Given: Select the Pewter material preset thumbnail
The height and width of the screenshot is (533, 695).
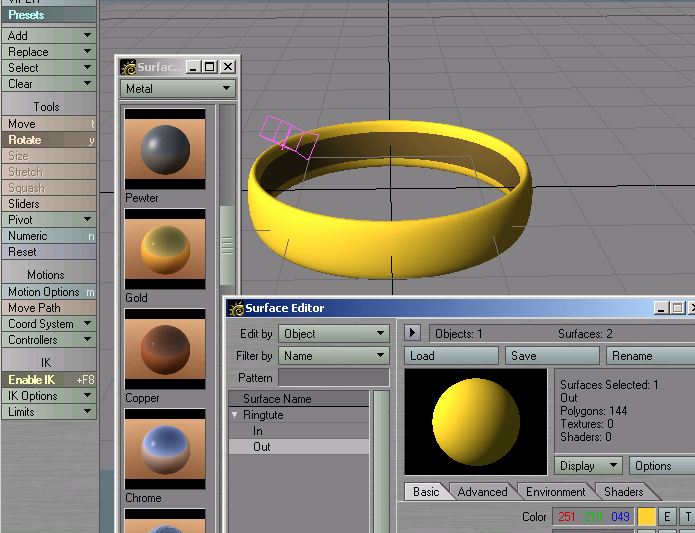Looking at the screenshot, I should 165,150.
